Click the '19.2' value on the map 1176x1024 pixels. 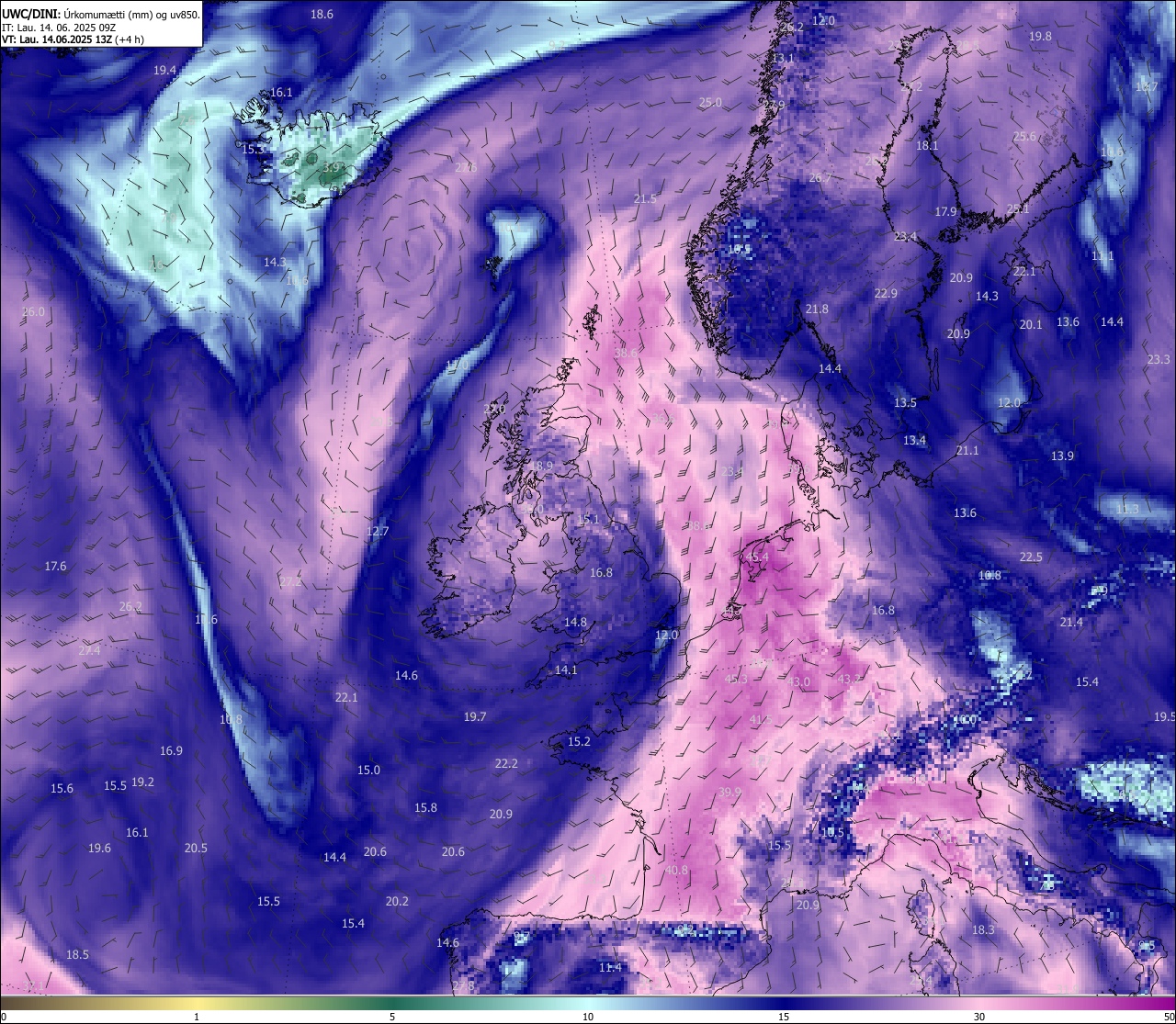tap(142, 782)
